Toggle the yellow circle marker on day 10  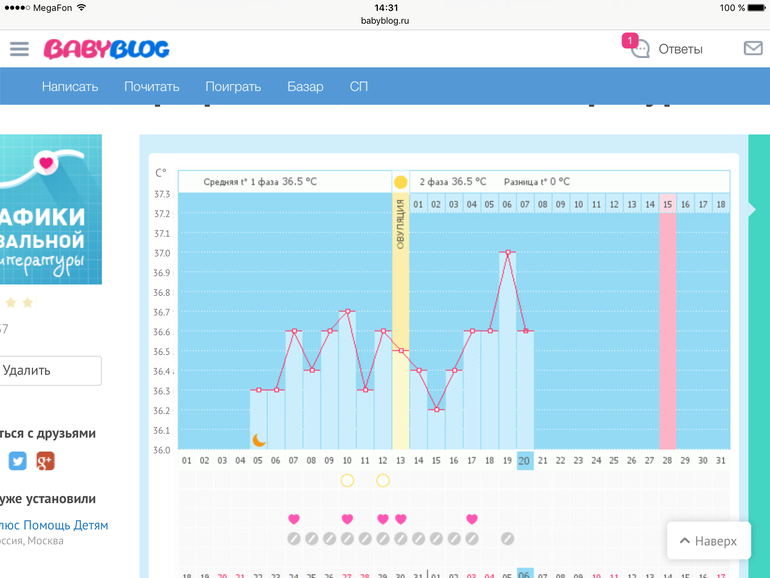click(347, 481)
